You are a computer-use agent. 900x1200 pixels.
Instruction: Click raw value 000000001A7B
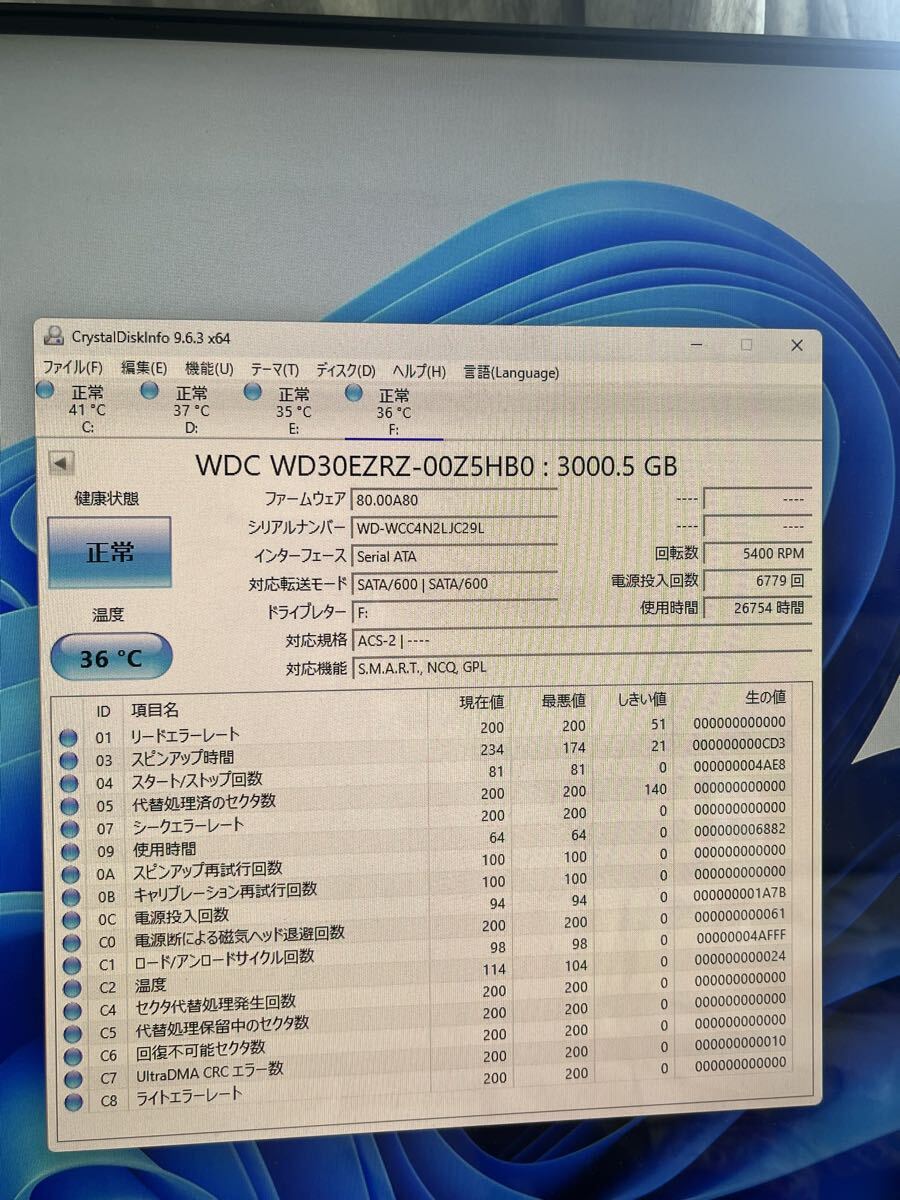739,893
